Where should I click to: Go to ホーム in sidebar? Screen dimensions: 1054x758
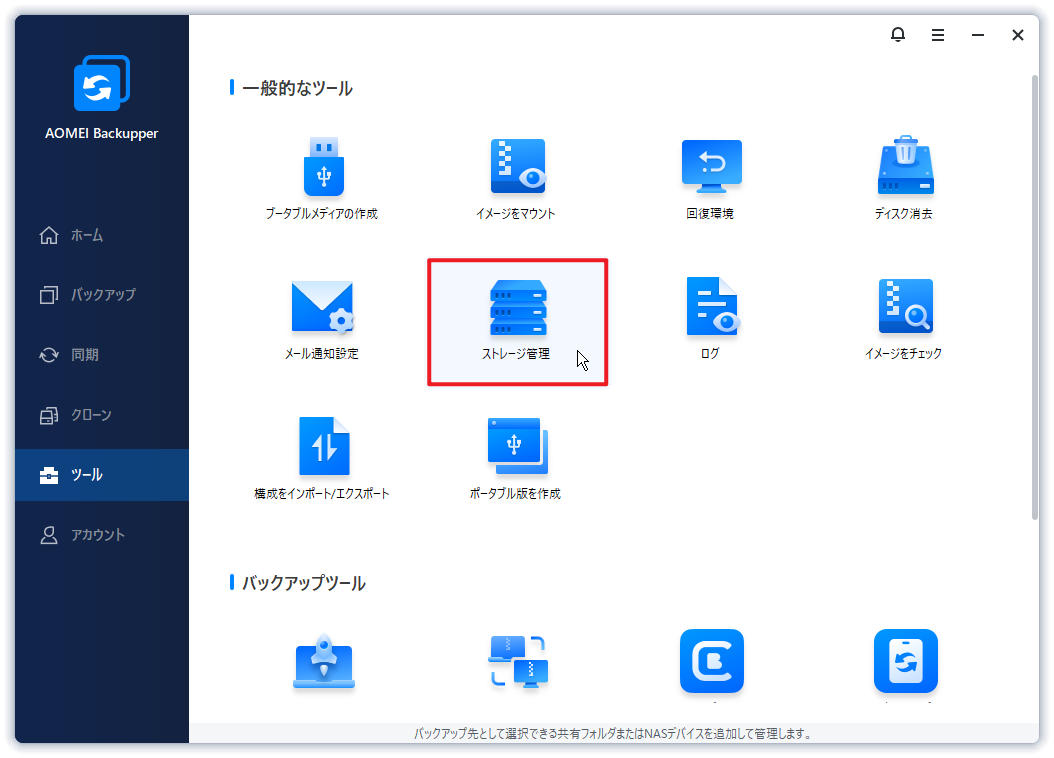[102, 235]
